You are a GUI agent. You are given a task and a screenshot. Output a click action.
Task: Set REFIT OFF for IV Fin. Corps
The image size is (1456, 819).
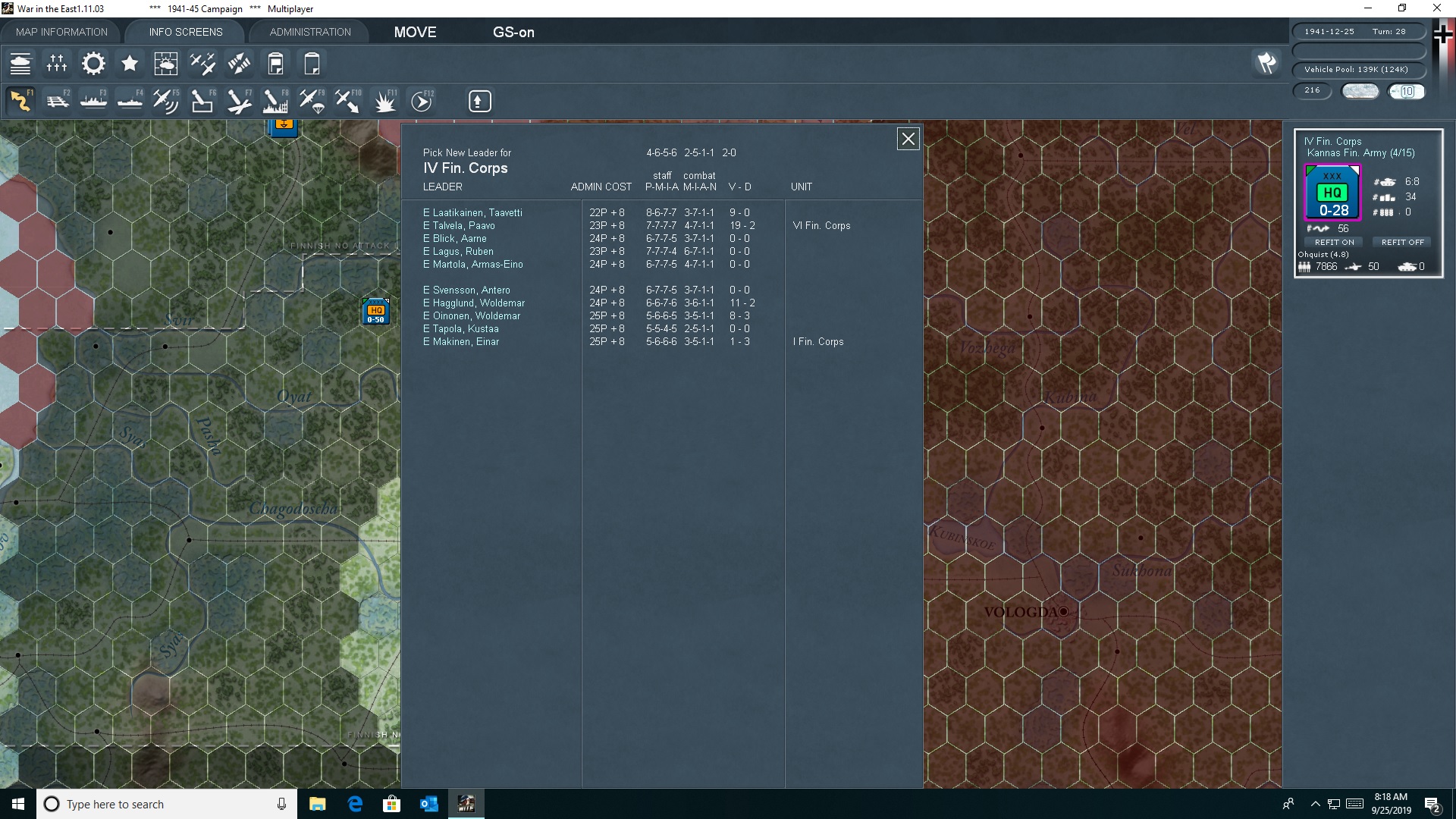[x=1401, y=241]
